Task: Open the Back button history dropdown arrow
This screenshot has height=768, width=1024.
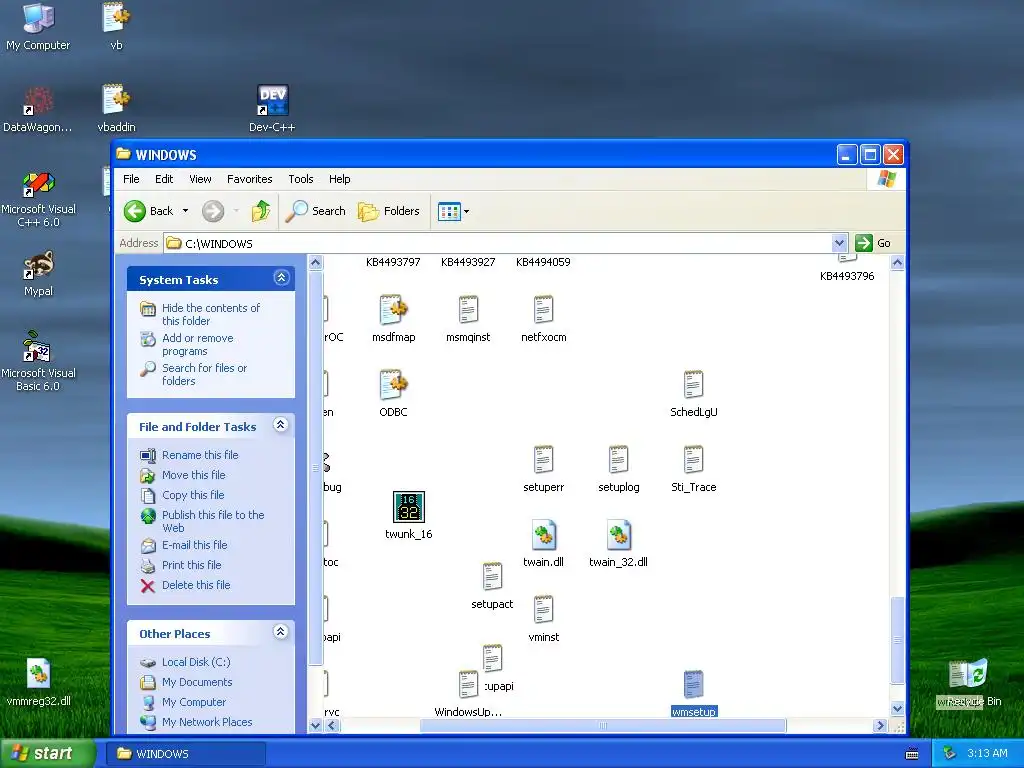Action: point(185,211)
